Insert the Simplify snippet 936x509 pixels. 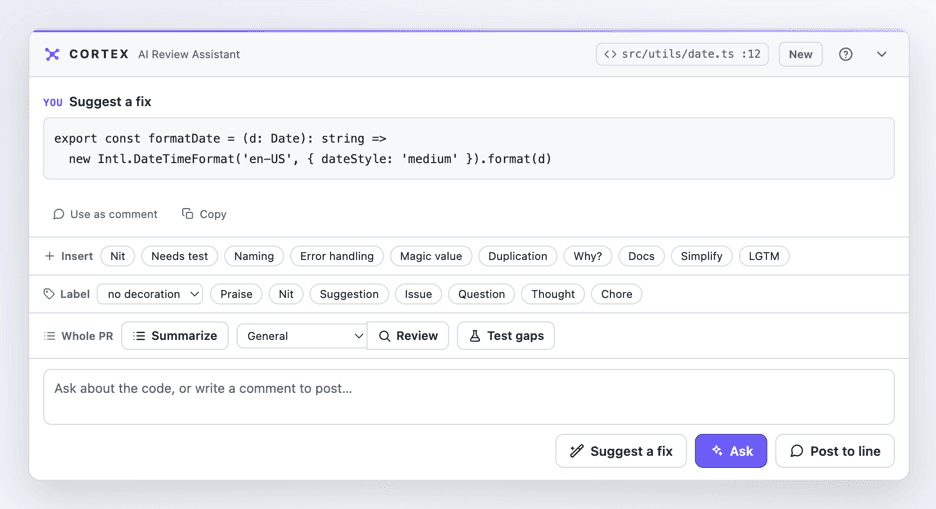click(701, 256)
